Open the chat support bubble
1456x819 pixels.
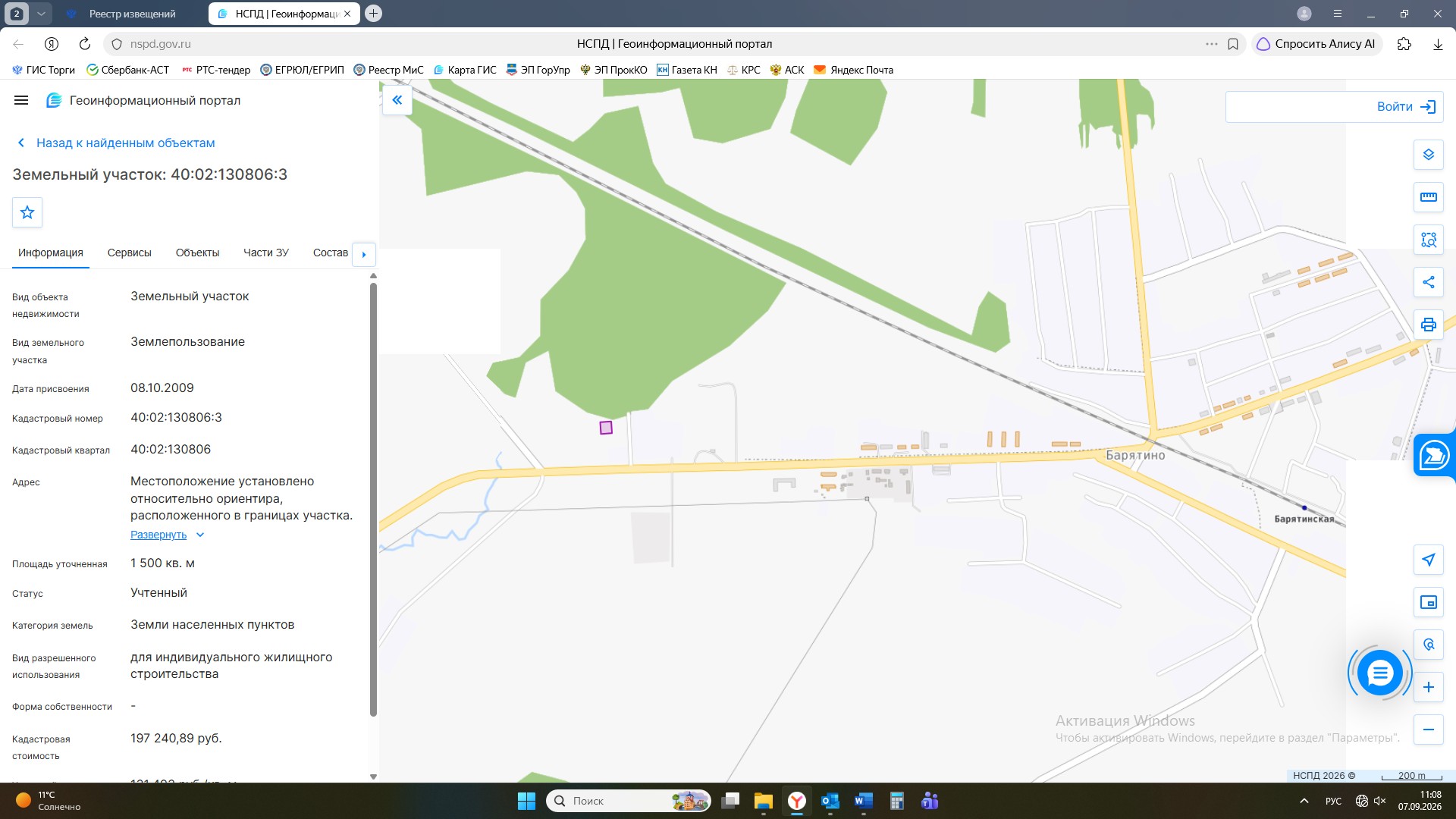(x=1380, y=673)
